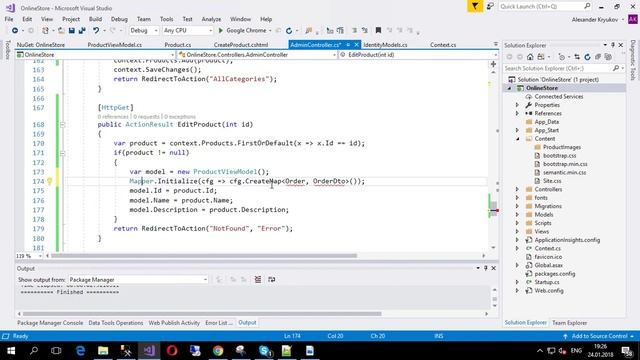Click Show All Files icon in Solution Explorer
Viewport: 640px width, 360px height.
click(608, 57)
